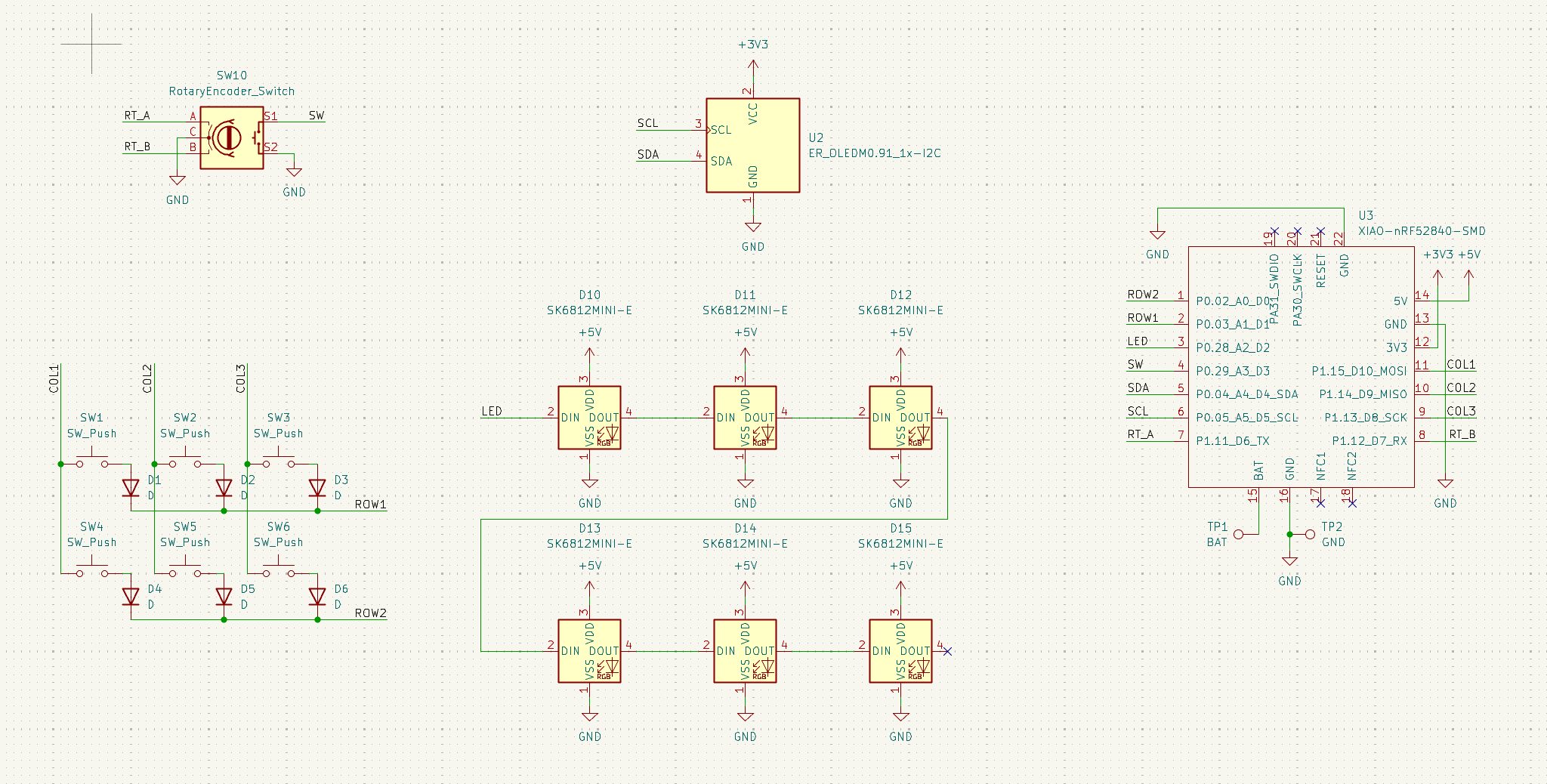This screenshot has height=784, width=1547.
Task: Click the ER_OLEDM0.91_1x-I2C value text
Action: point(875,153)
